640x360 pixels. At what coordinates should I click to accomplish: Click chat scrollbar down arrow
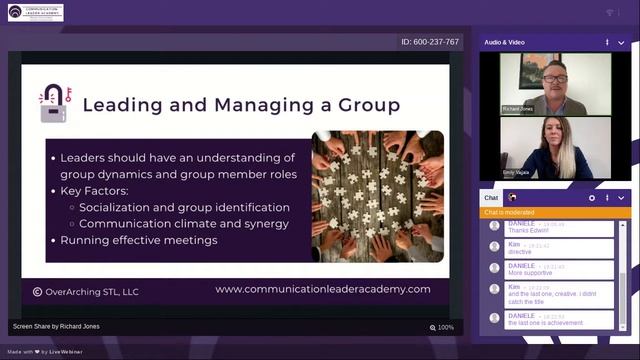623,327
